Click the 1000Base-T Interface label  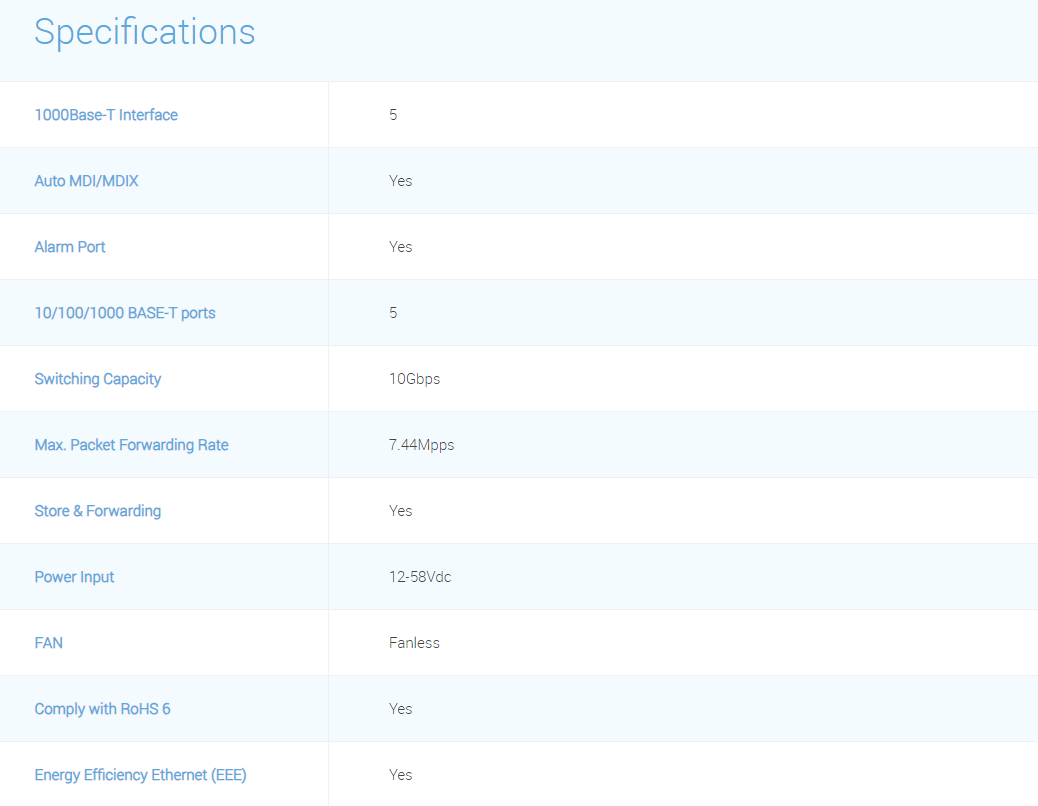point(106,115)
